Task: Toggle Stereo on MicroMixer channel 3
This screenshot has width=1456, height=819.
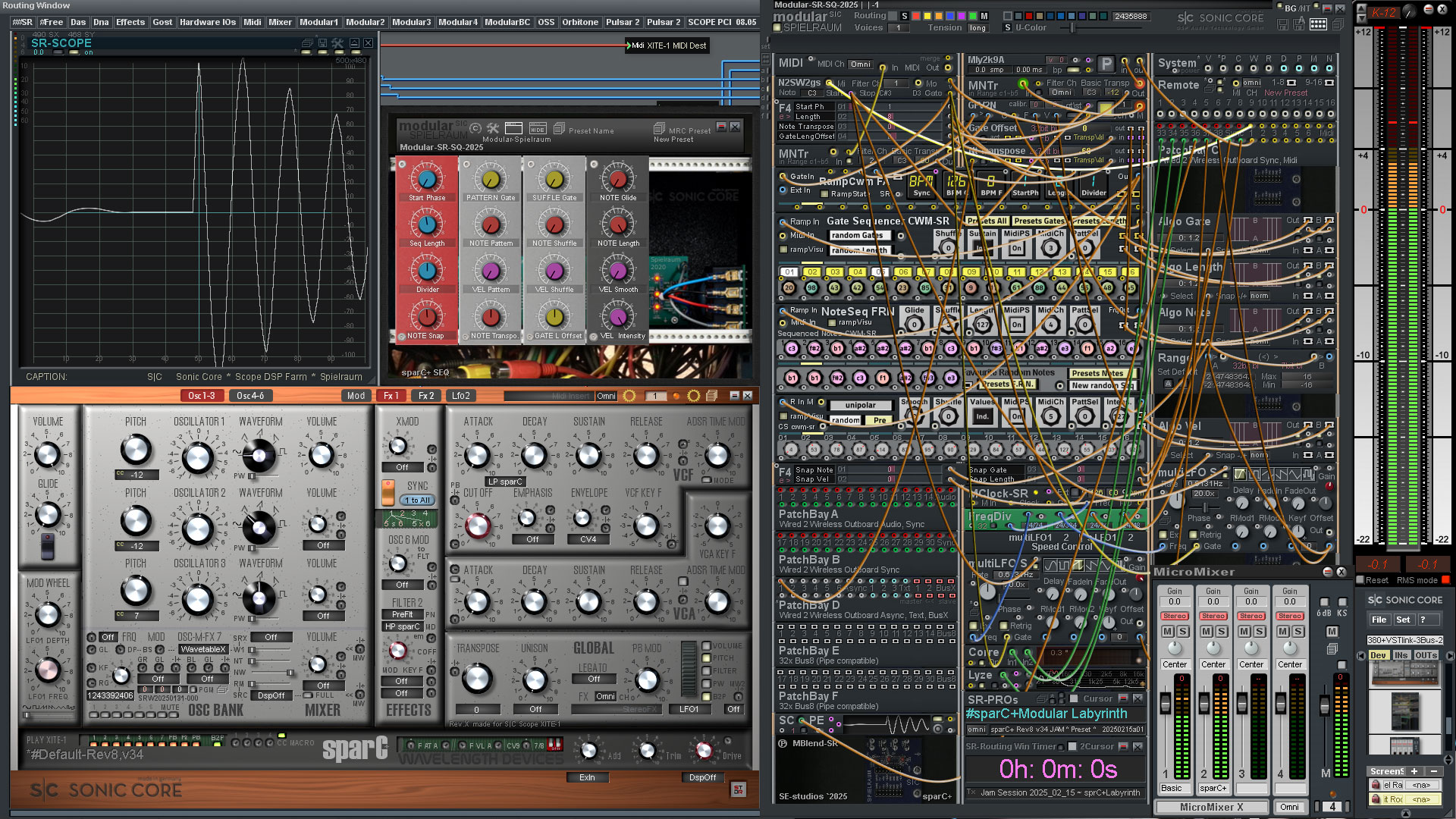Action: [1251, 616]
